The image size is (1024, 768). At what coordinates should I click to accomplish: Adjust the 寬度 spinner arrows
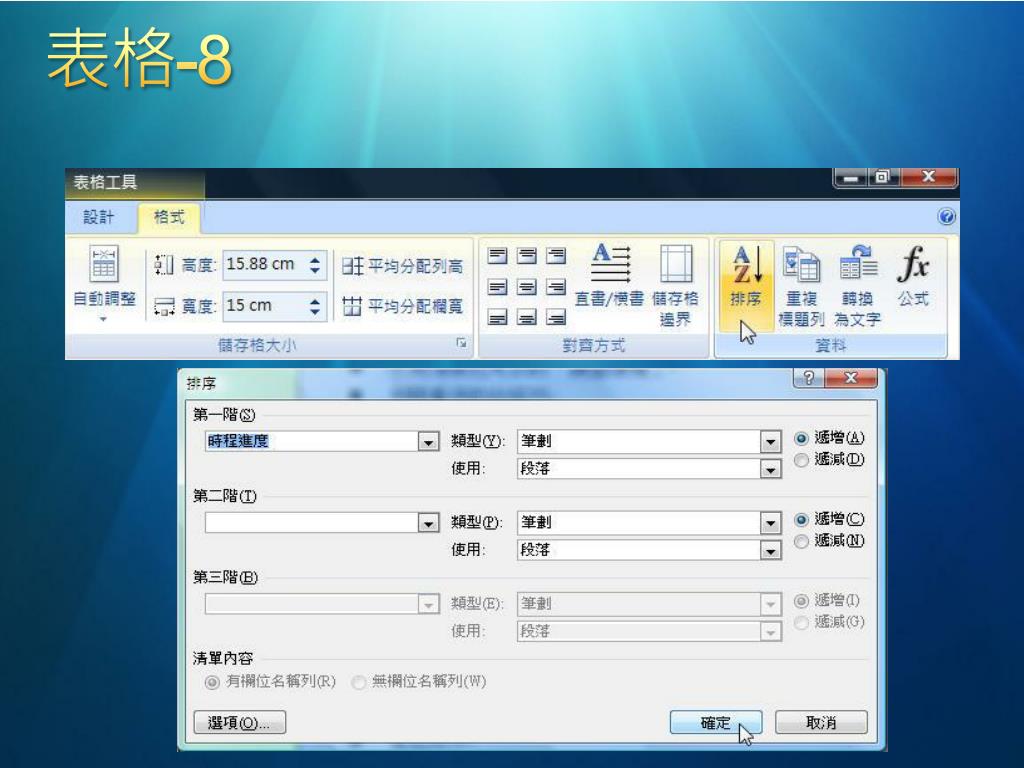coord(315,306)
